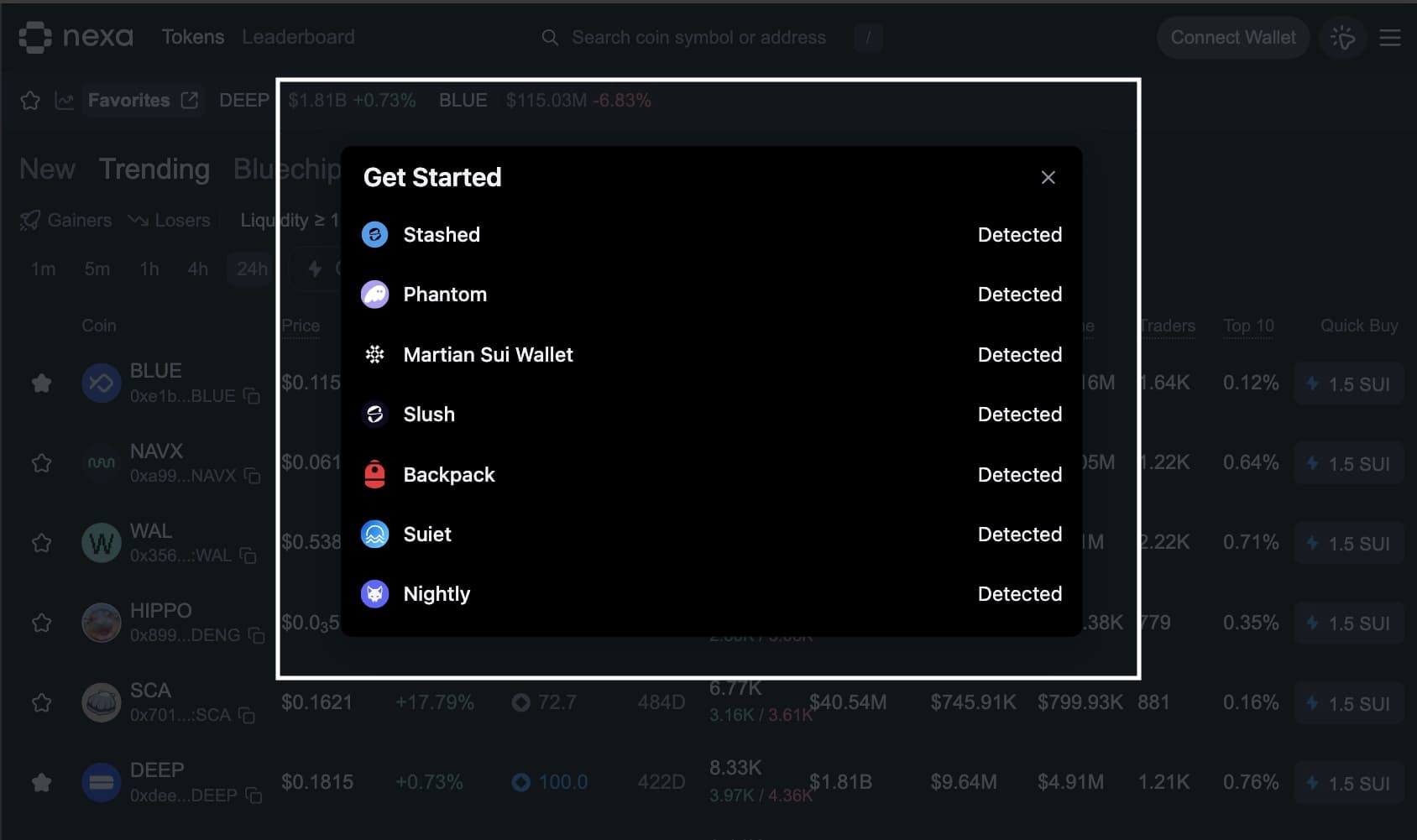
Task: Click the nexa logo
Action: pyautogui.click(x=76, y=37)
